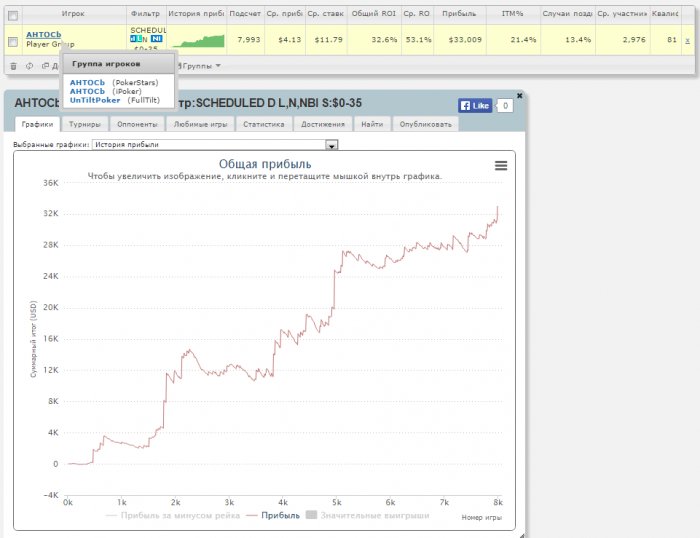Open the 'Выбранные графики' dropdown
This screenshot has height=538, width=700.
332,144
